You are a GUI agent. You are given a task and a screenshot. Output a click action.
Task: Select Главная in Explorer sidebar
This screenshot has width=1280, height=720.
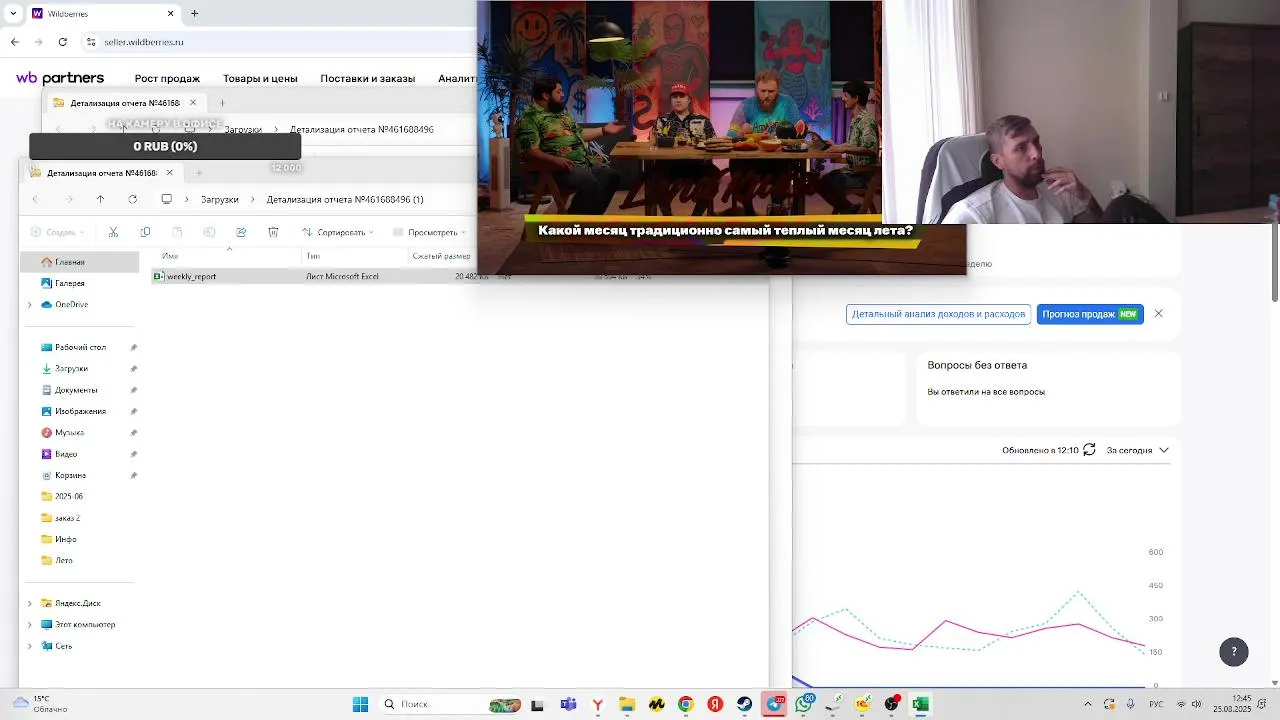click(x=79, y=262)
